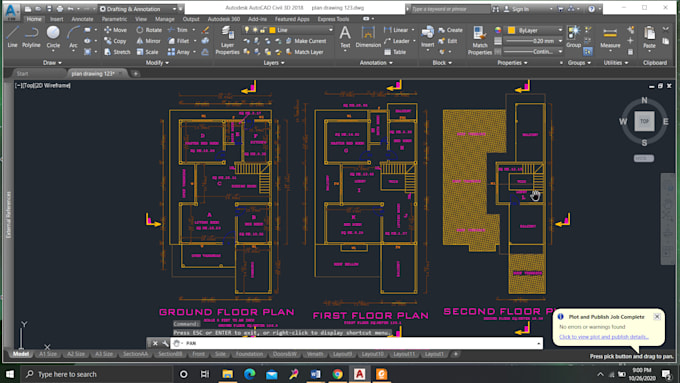Expand the Properties panel
The image size is (680, 383).
click(x=512, y=62)
